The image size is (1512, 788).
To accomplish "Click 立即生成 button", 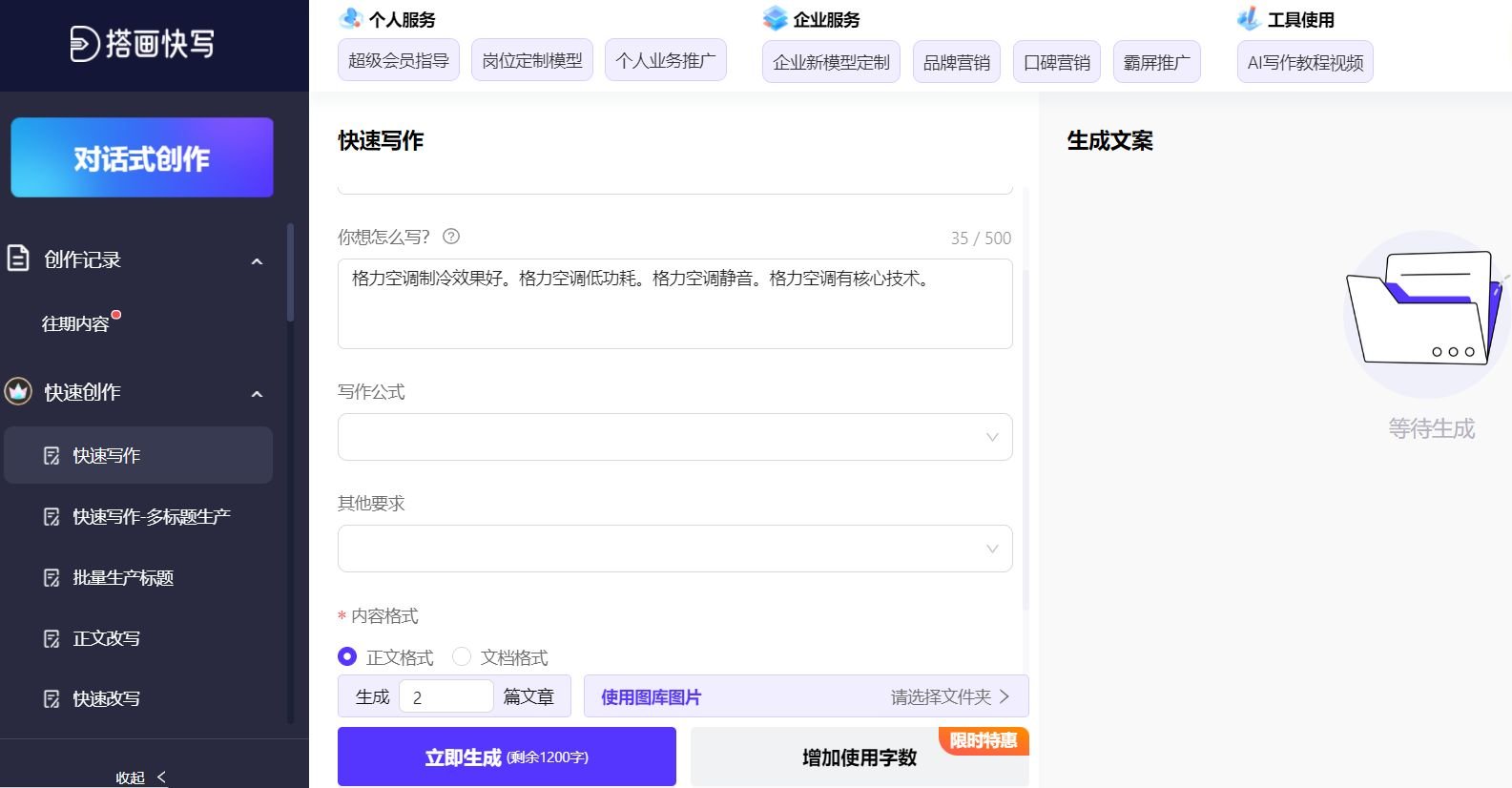I will tap(507, 757).
